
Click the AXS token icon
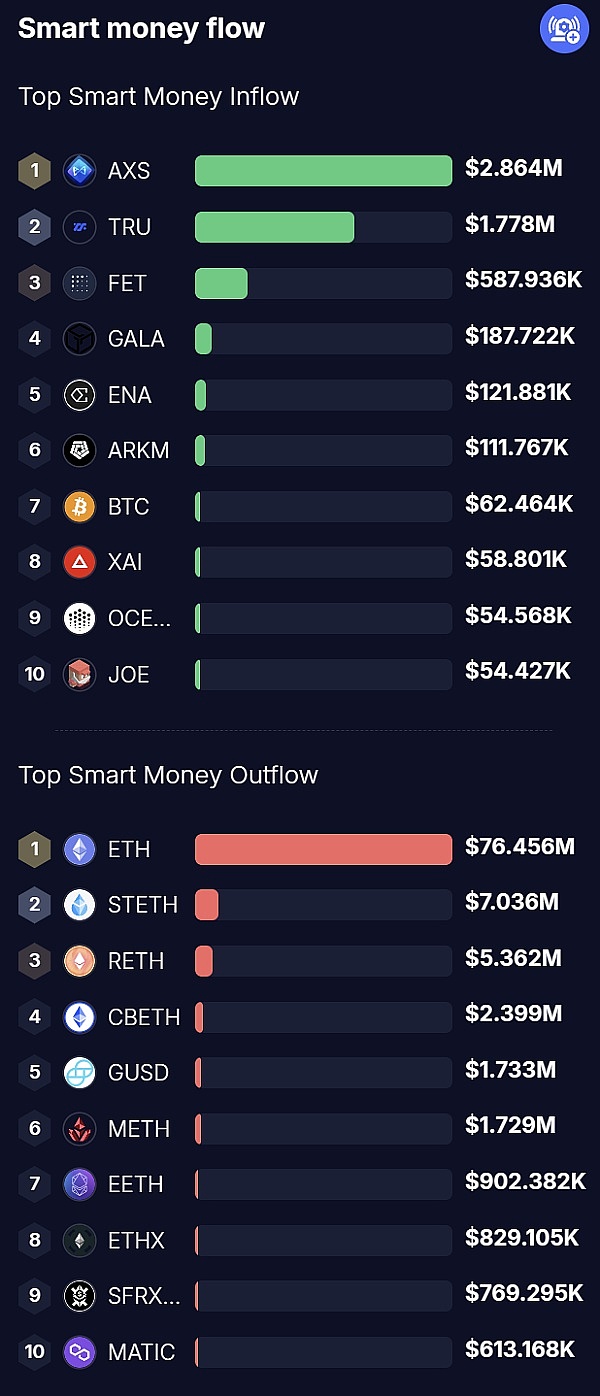click(80, 171)
